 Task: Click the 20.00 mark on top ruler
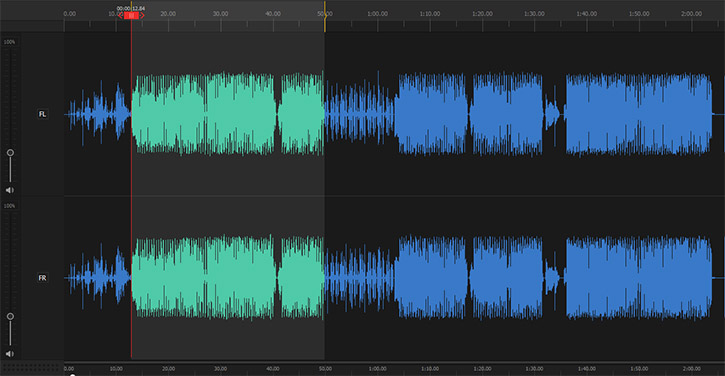[168, 14]
